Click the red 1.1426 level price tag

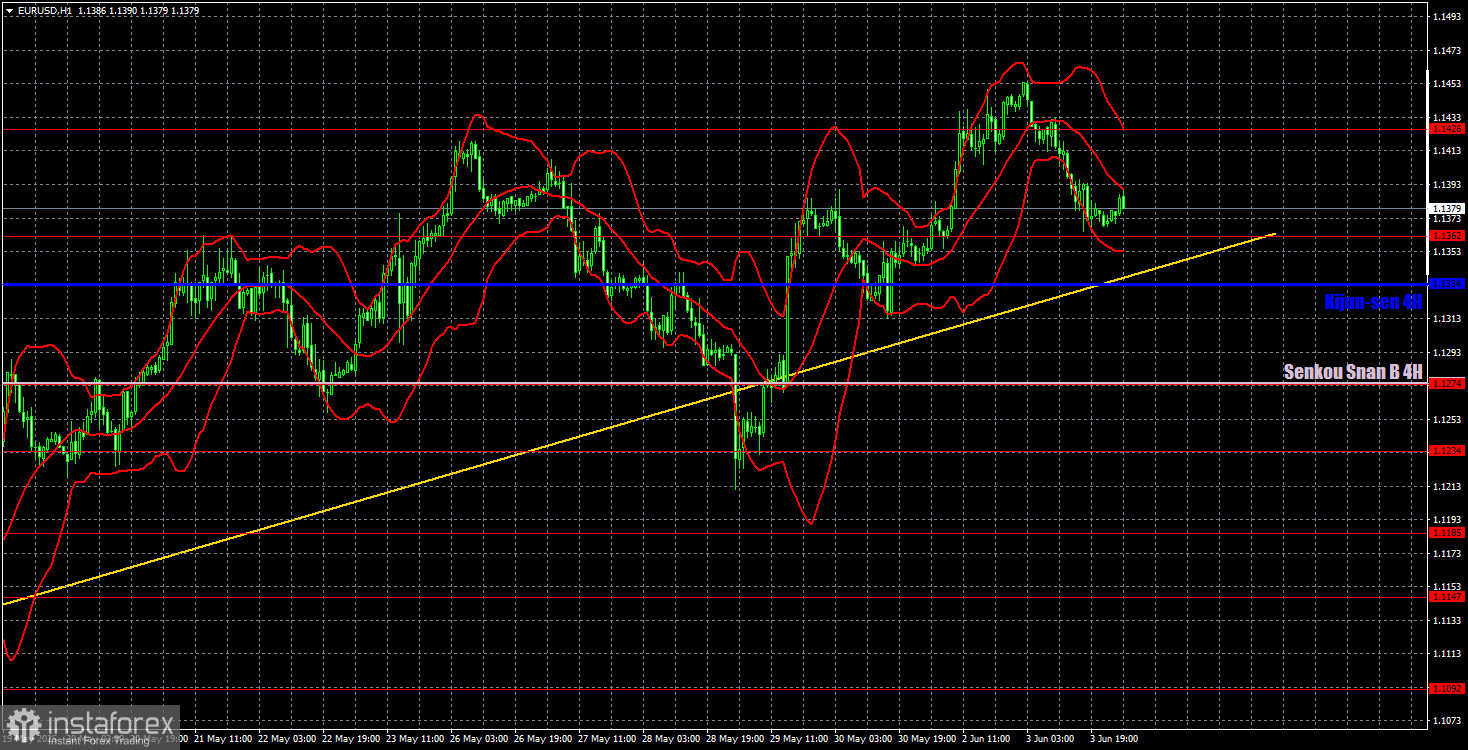pyautogui.click(x=1448, y=129)
